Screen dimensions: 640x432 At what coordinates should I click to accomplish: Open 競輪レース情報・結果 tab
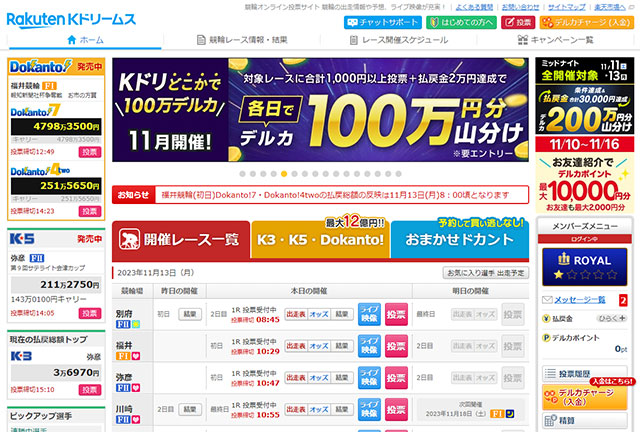click(x=242, y=40)
